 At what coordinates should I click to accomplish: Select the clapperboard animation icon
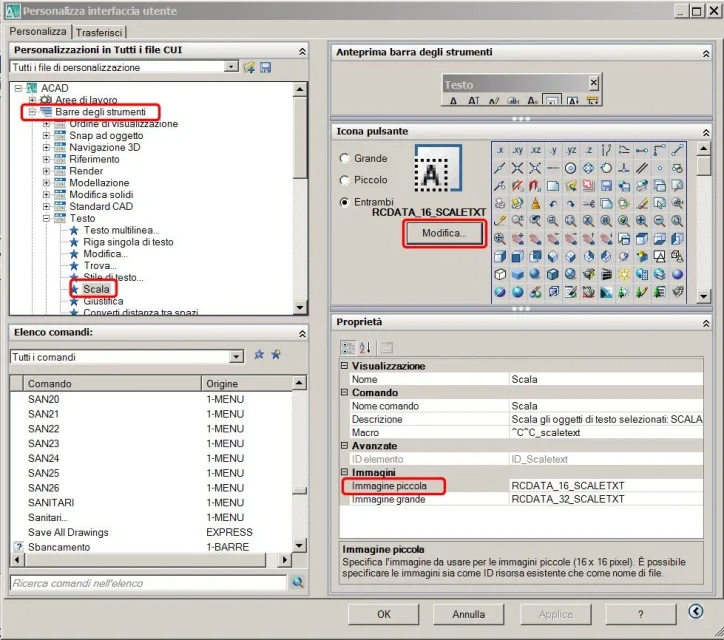[x=606, y=274]
